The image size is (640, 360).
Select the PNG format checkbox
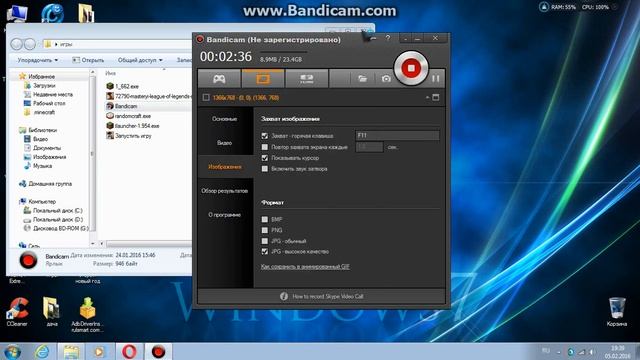click(264, 230)
